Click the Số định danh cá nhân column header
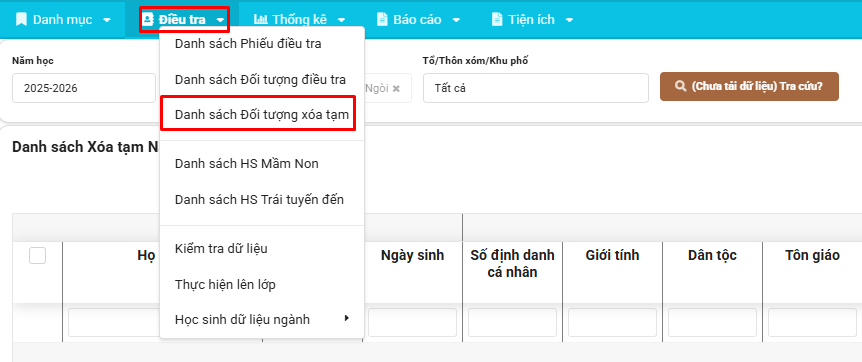The height and width of the screenshot is (362, 862). tap(512, 264)
